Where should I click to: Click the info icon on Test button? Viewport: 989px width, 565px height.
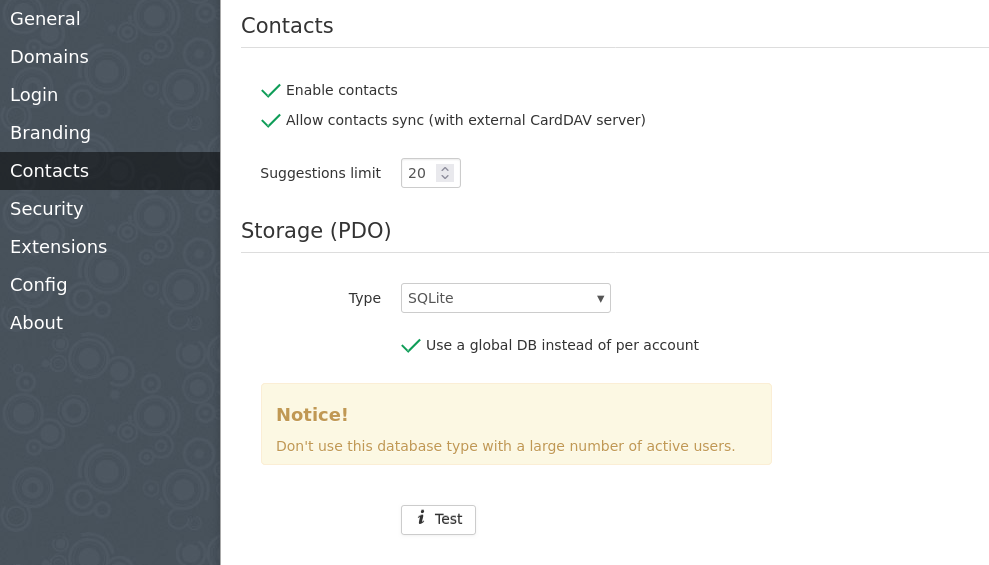point(421,518)
